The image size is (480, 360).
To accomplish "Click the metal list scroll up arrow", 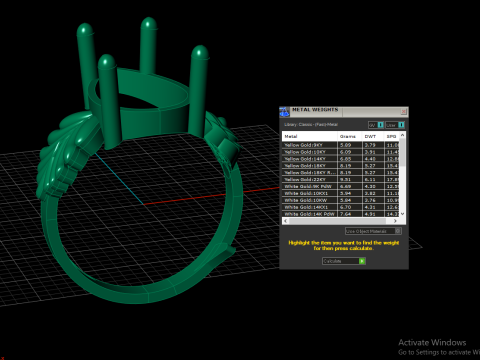I will tap(402, 135).
